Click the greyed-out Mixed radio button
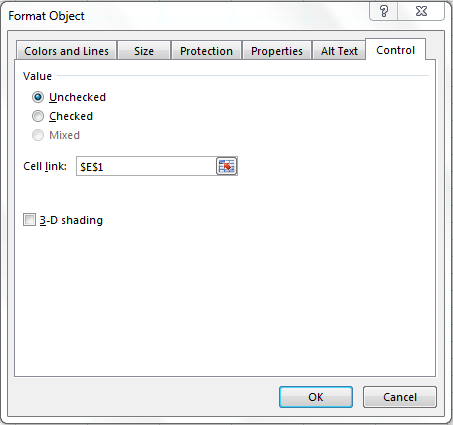This screenshot has height=425, width=453. tap(38, 135)
